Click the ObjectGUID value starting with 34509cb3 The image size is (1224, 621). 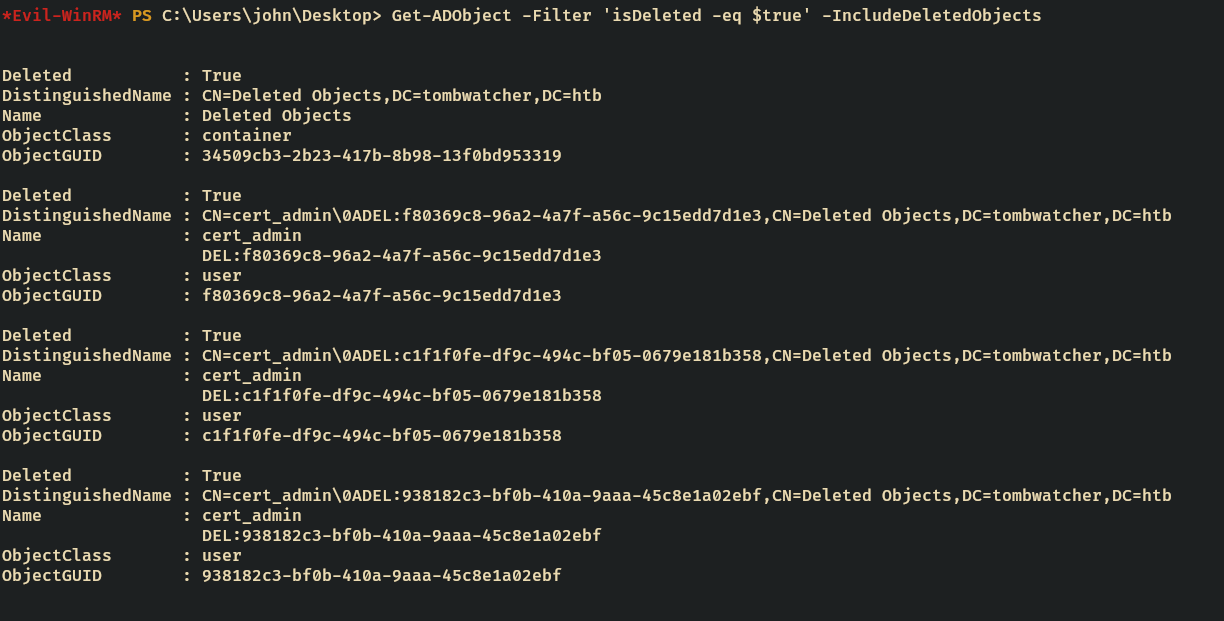click(381, 156)
